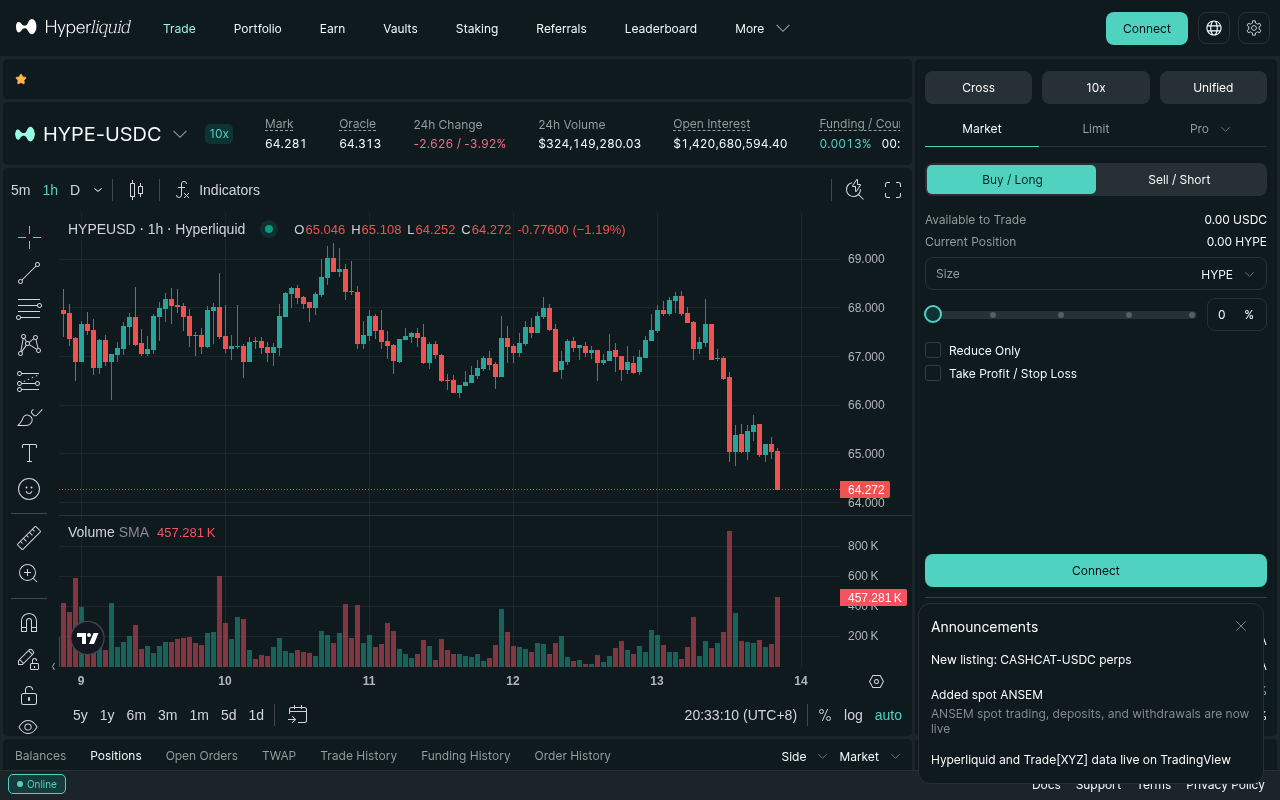Screen dimensions: 1280x800
Task: Click the header Connect button
Action: (x=1147, y=28)
